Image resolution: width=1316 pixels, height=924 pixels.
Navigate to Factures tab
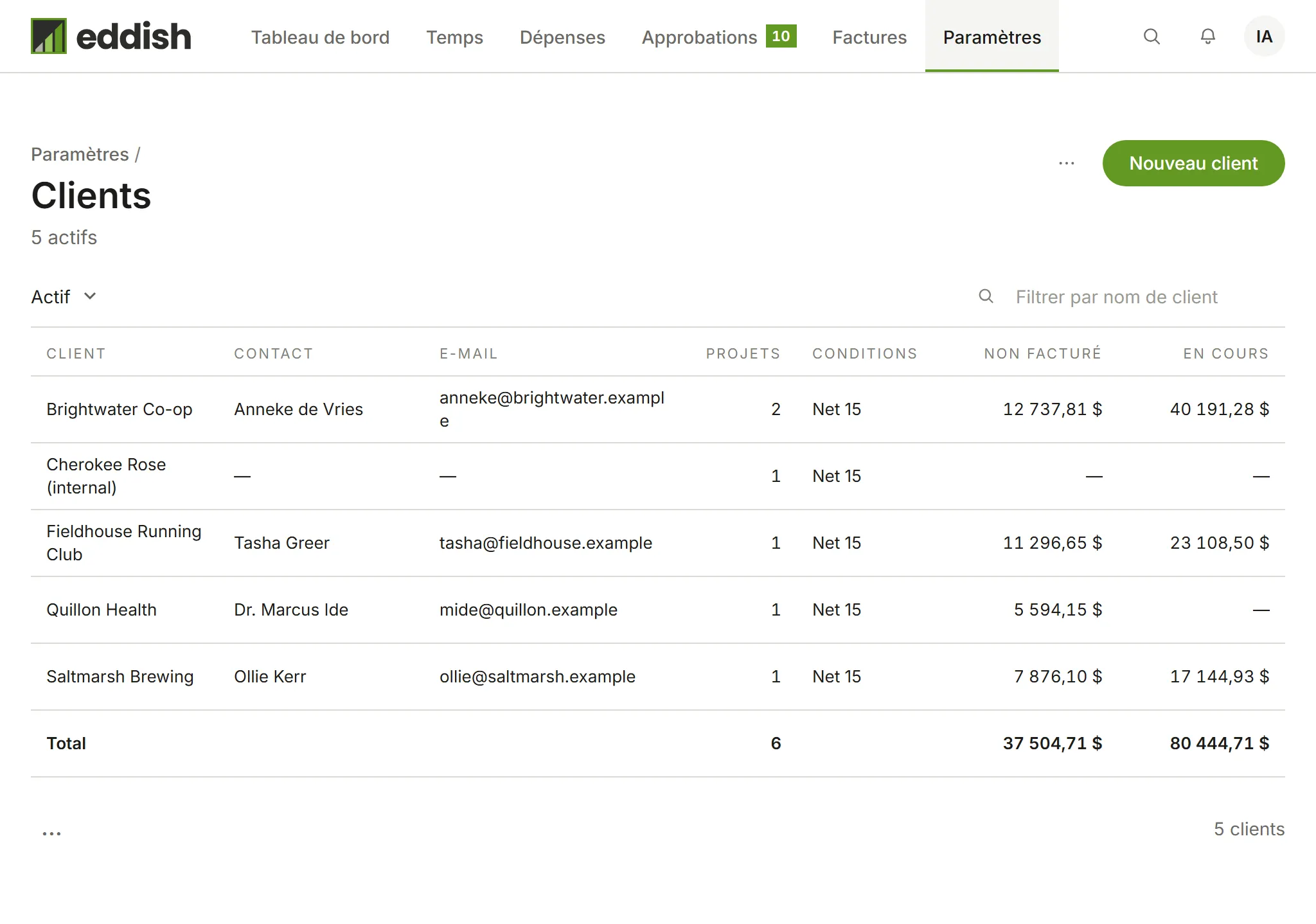pyautogui.click(x=869, y=37)
